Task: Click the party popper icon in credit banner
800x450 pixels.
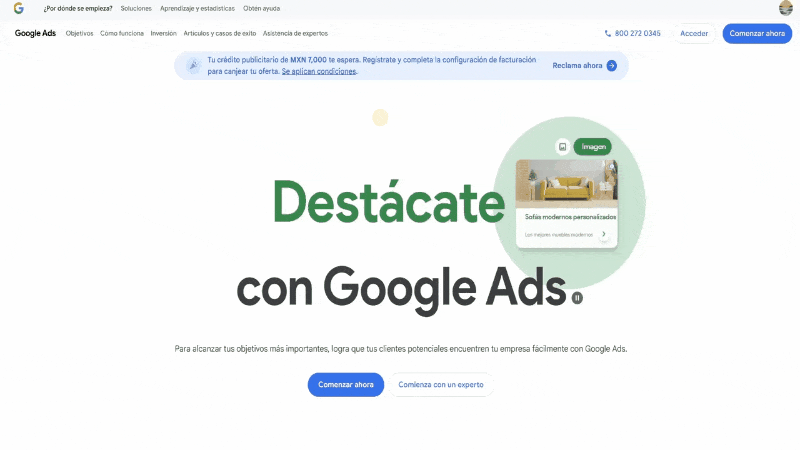Action: (192, 66)
